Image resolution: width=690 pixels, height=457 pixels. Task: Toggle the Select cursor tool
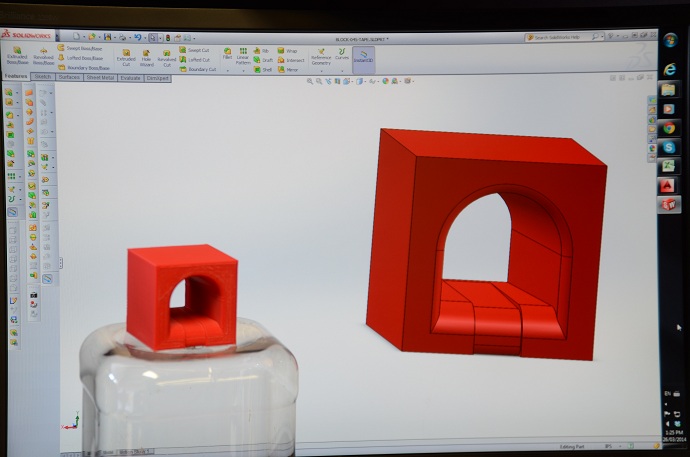[152, 38]
